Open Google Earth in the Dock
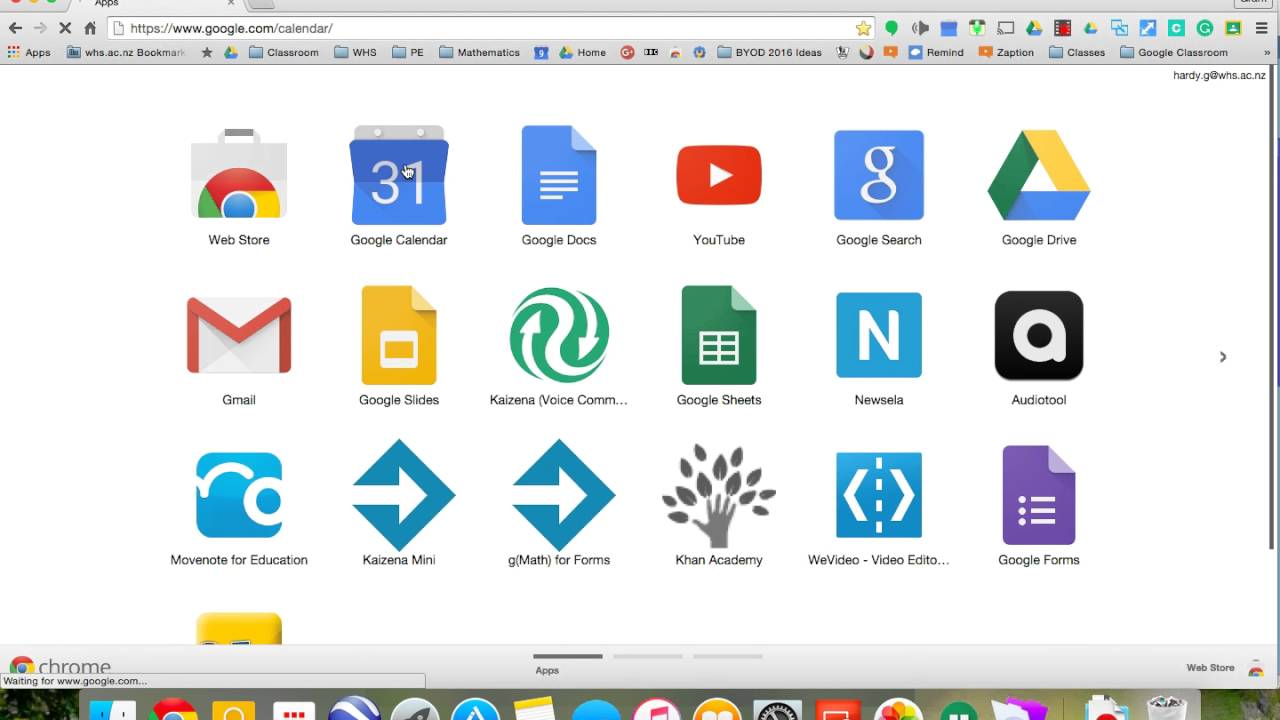Image resolution: width=1280 pixels, height=720 pixels. point(353,709)
